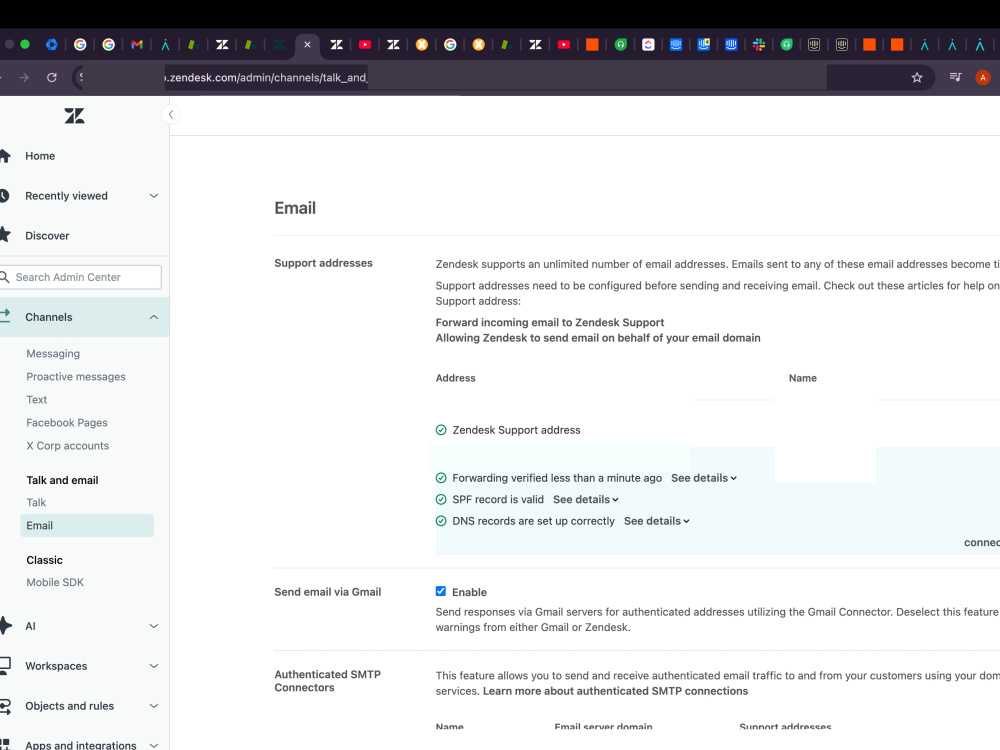Switch to the Talk settings page

pyautogui.click(x=36, y=502)
